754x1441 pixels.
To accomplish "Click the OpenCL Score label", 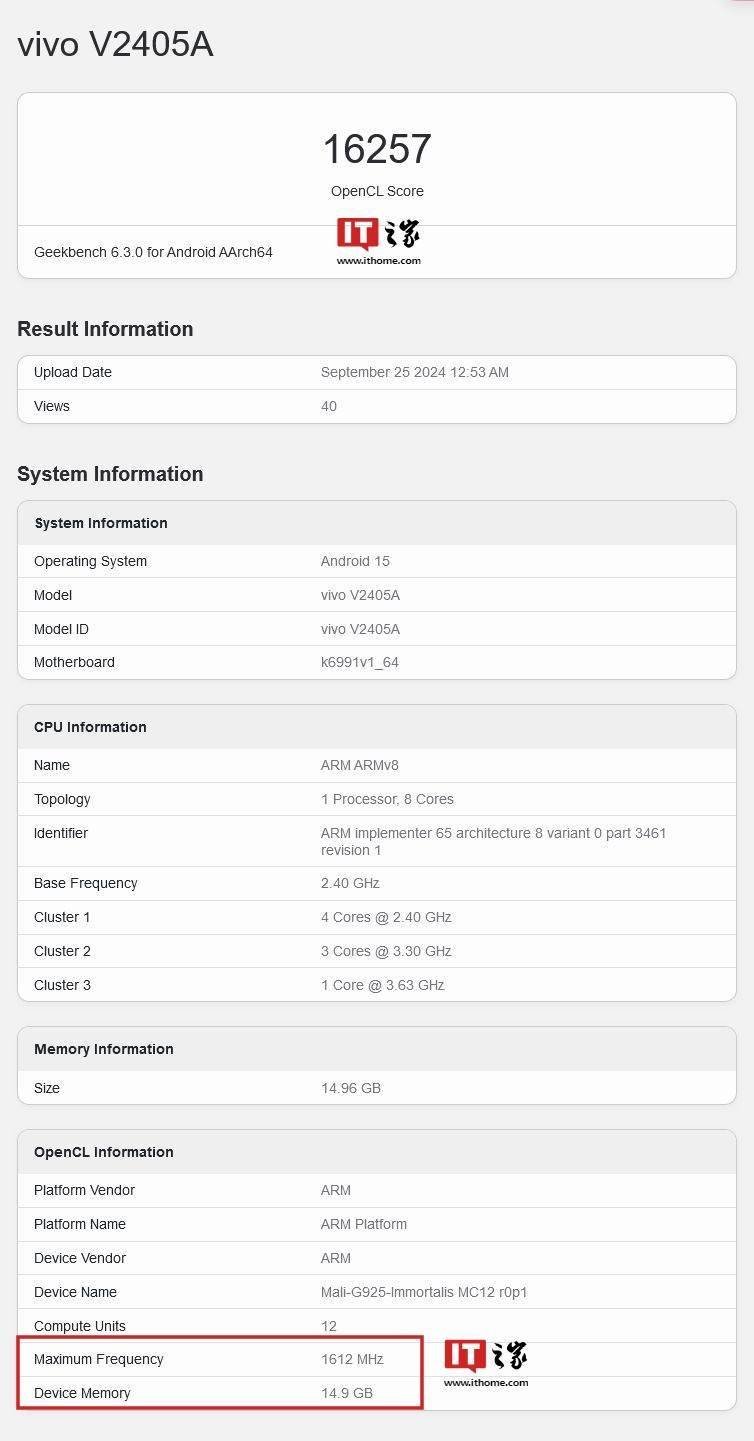I will [x=377, y=191].
